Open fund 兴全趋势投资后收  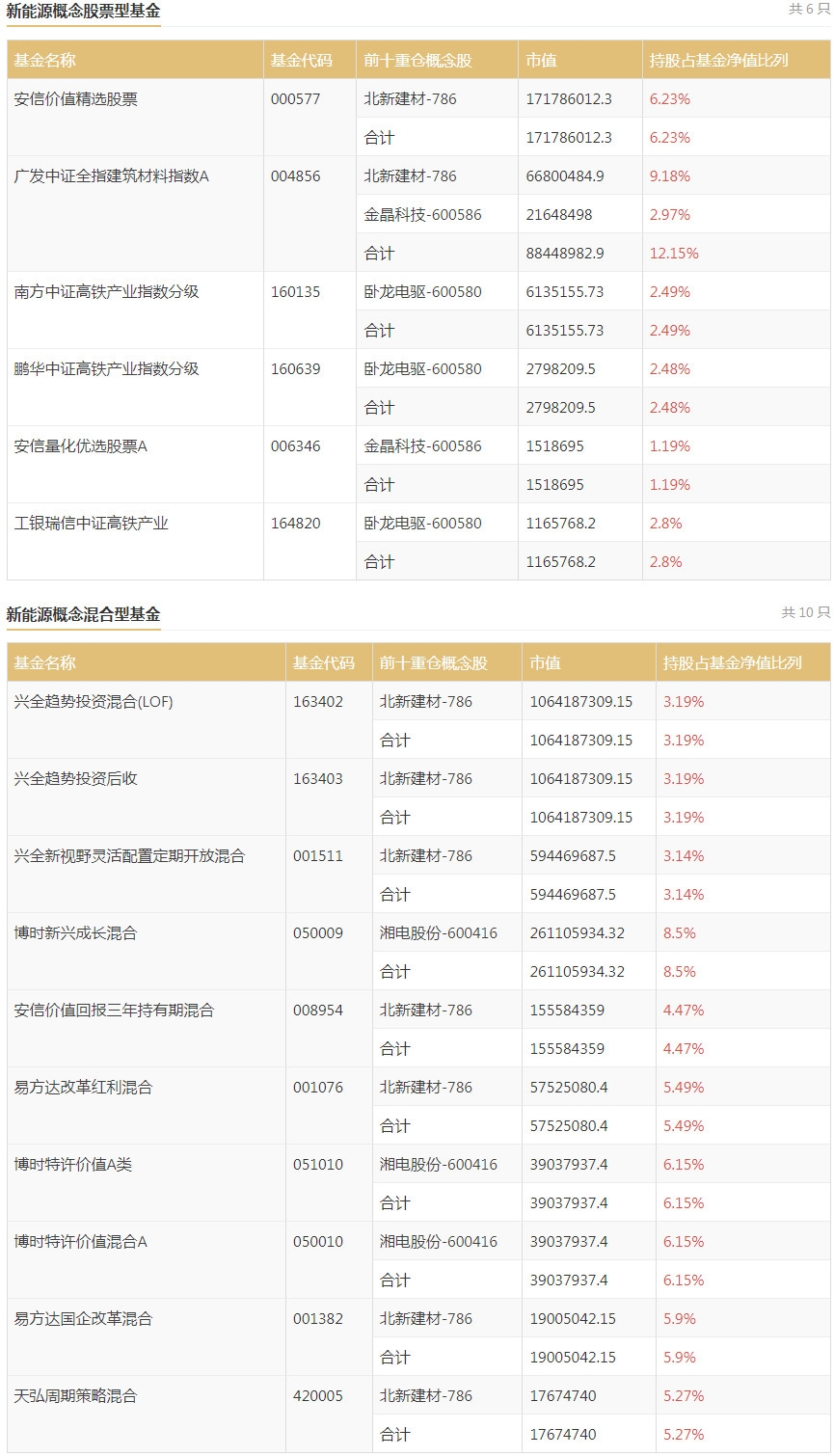pos(76,778)
